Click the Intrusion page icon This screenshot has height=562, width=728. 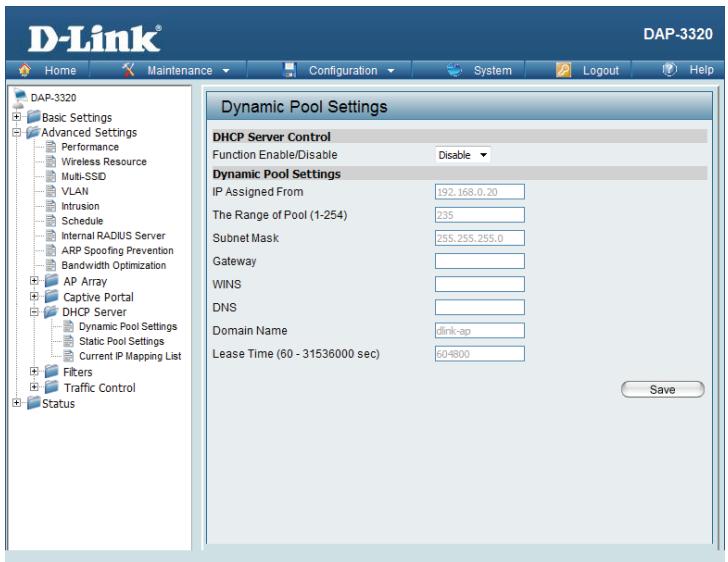point(51,206)
